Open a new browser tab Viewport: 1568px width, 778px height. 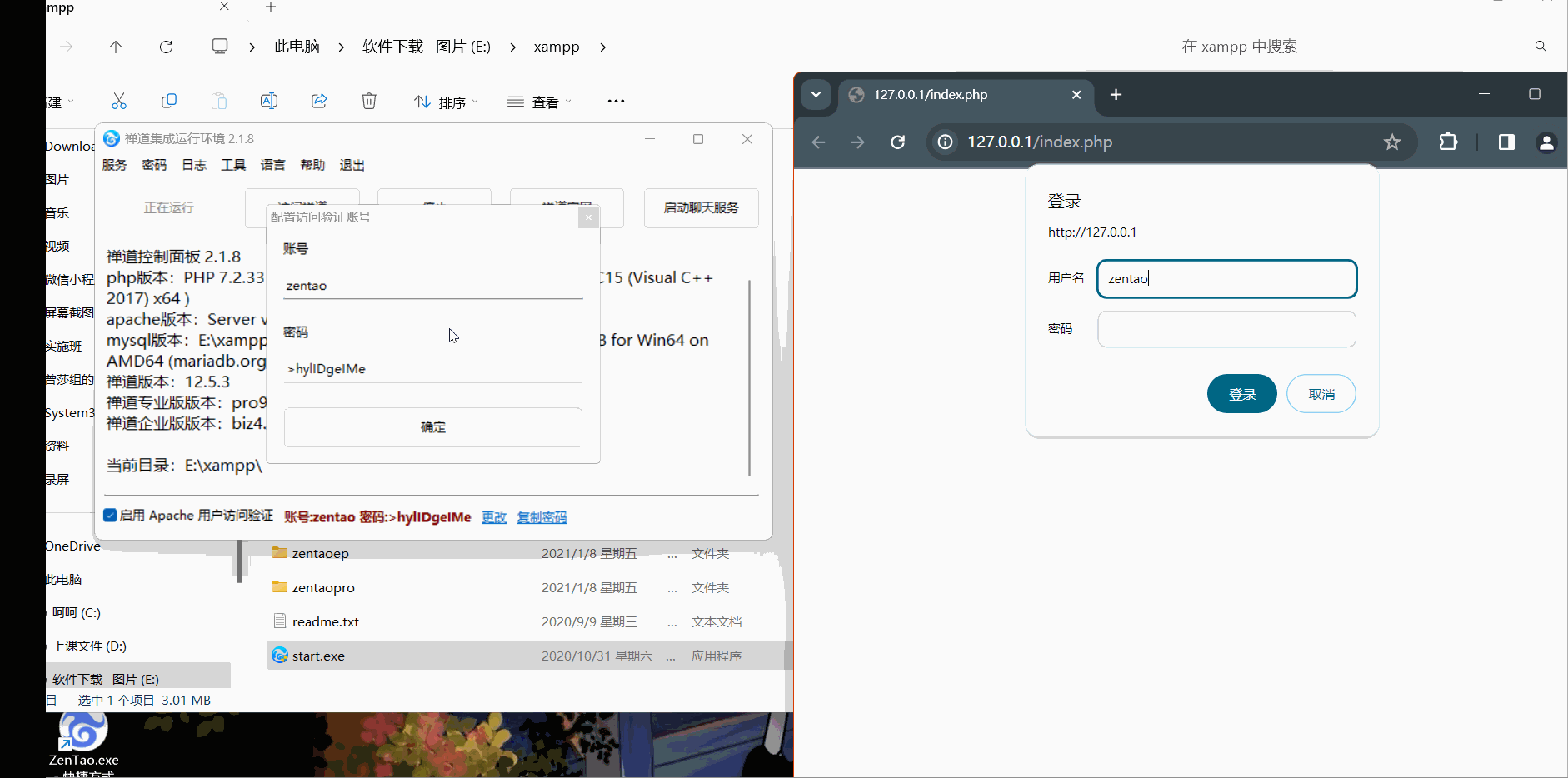[x=1116, y=95]
